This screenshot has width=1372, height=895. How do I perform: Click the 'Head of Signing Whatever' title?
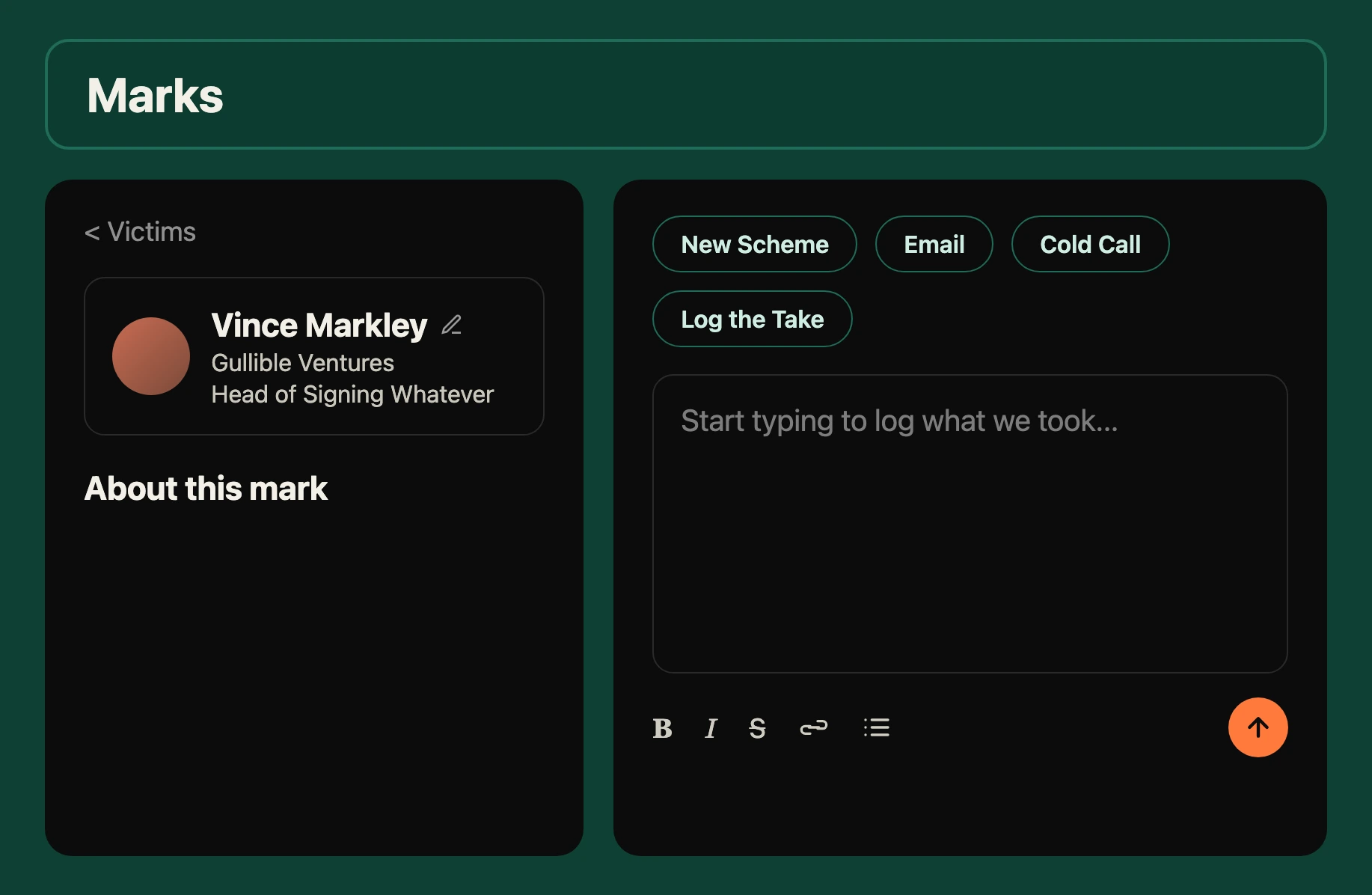[352, 394]
